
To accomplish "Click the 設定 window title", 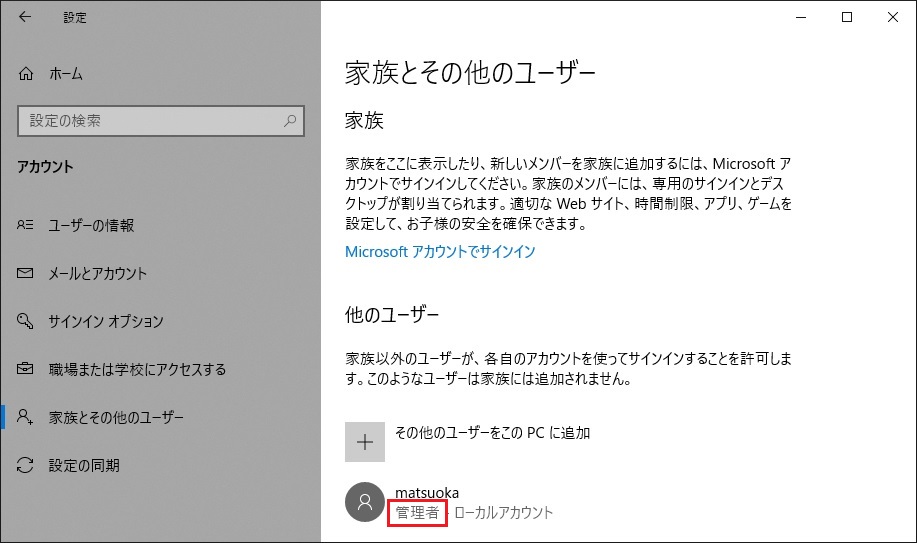I will pos(75,18).
